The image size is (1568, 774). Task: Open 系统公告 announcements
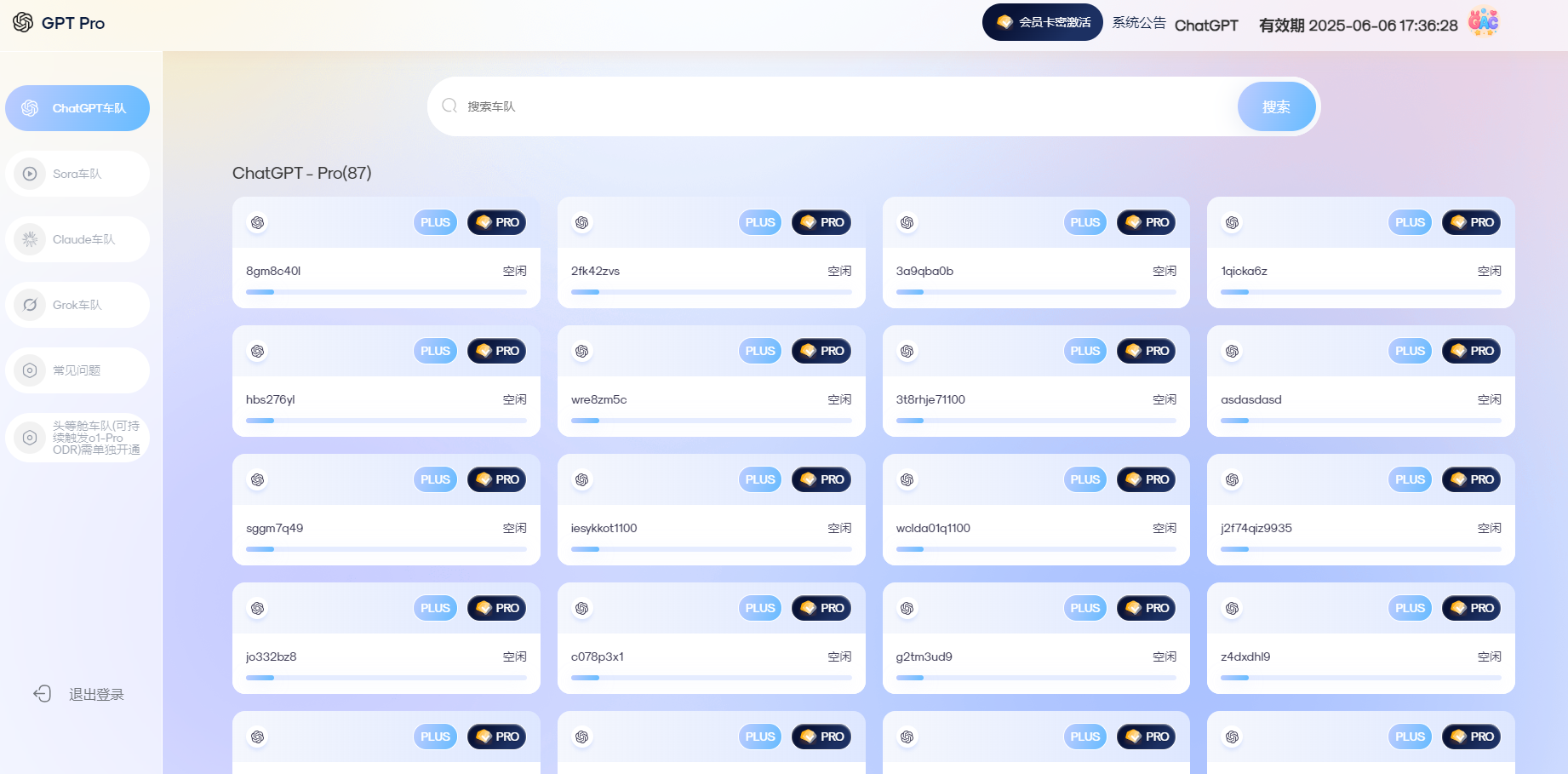(x=1139, y=22)
